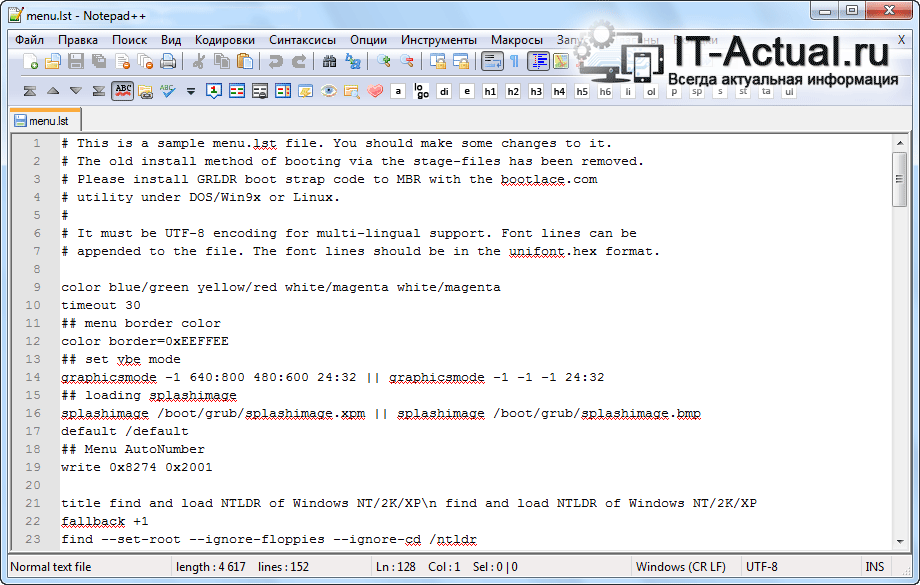
Task: Open the Кодировки menu
Action: [x=225, y=40]
